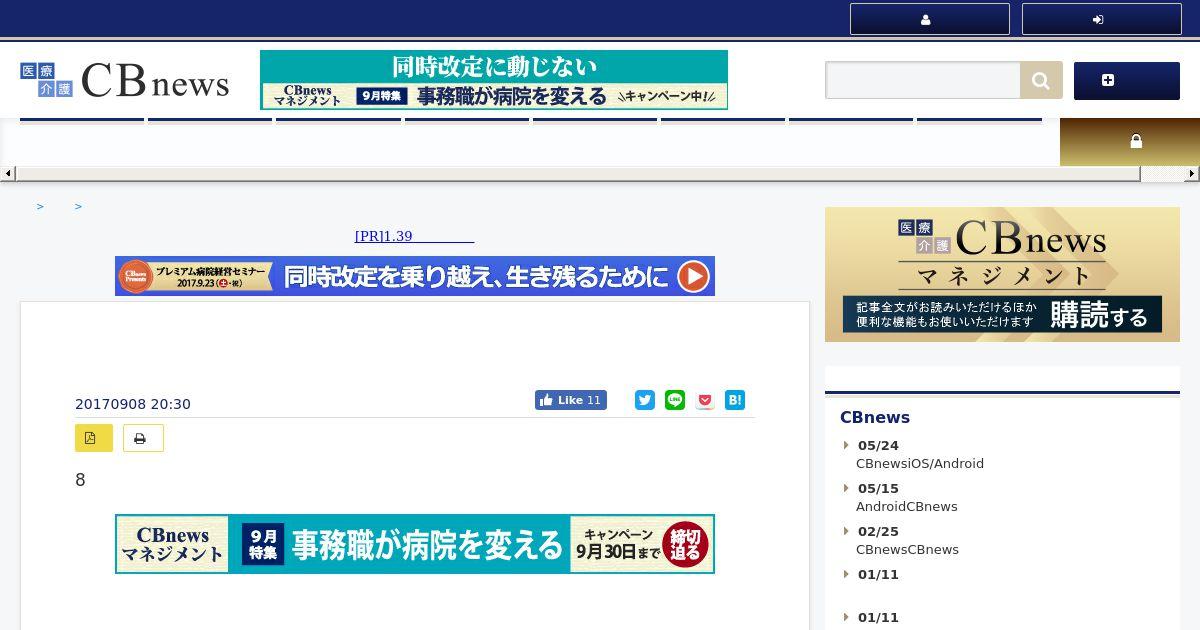1200x630 pixels.
Task: Click top banner 事務職が病院を変える
Action: point(494,80)
